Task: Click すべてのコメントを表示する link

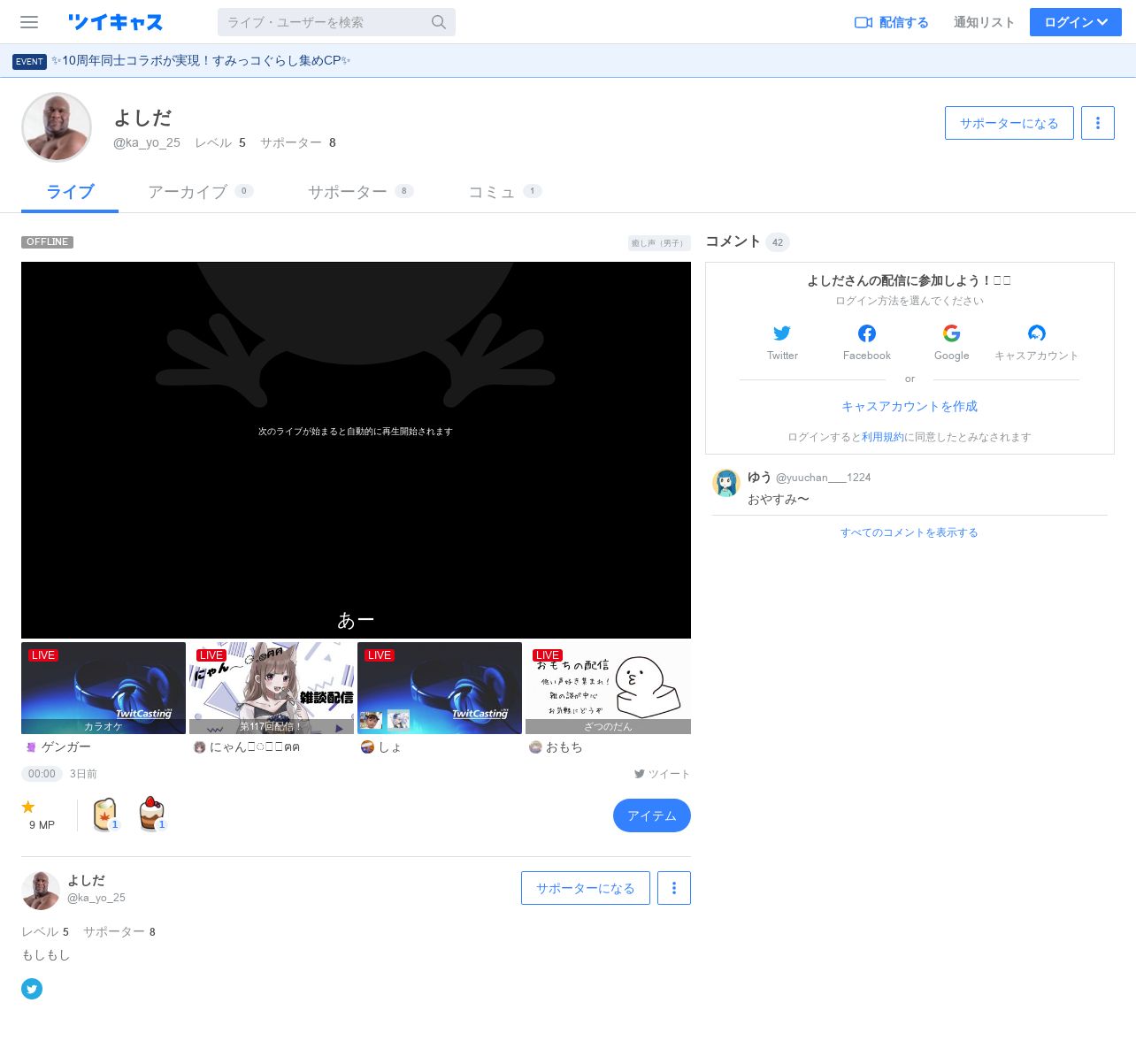Action: (x=910, y=532)
